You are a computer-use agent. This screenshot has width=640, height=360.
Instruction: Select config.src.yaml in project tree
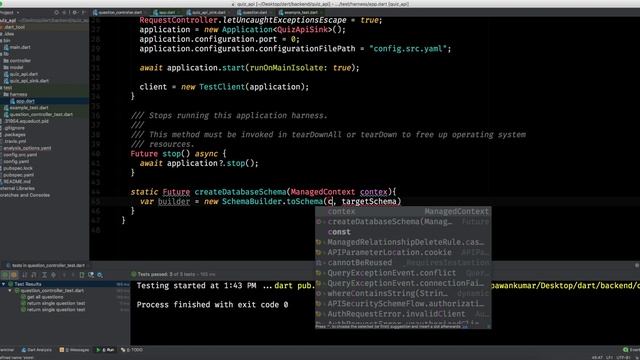click(x=20, y=155)
